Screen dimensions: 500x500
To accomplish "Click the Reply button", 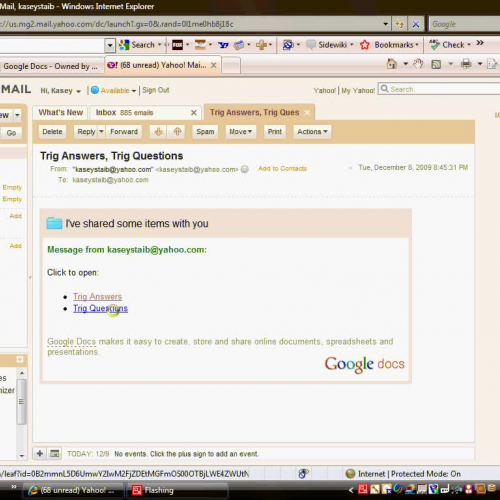I will pos(86,132).
